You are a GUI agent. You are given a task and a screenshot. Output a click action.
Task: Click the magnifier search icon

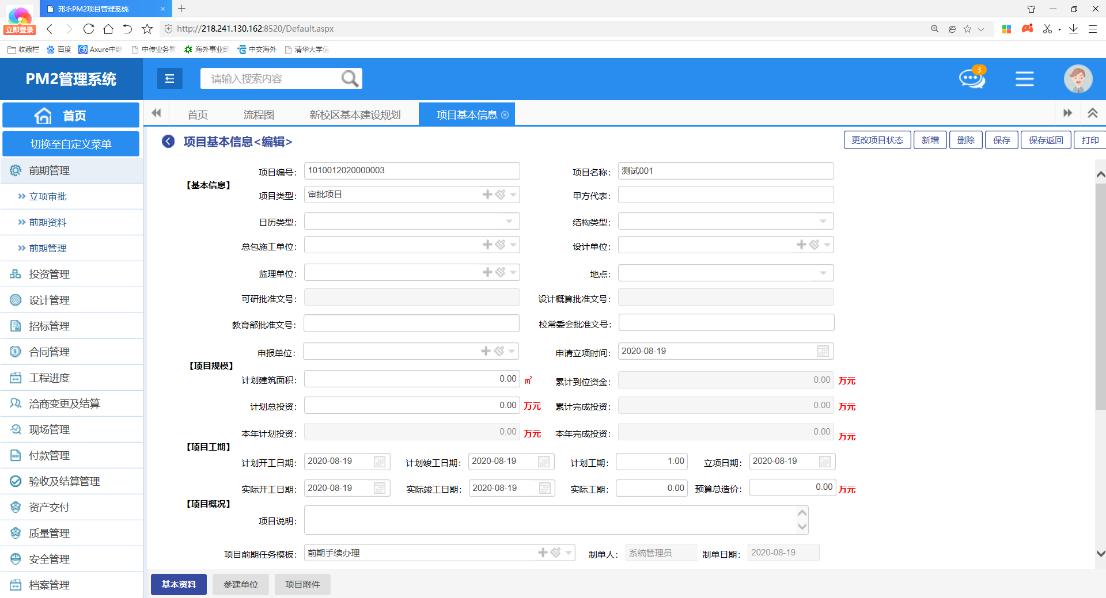pos(350,79)
